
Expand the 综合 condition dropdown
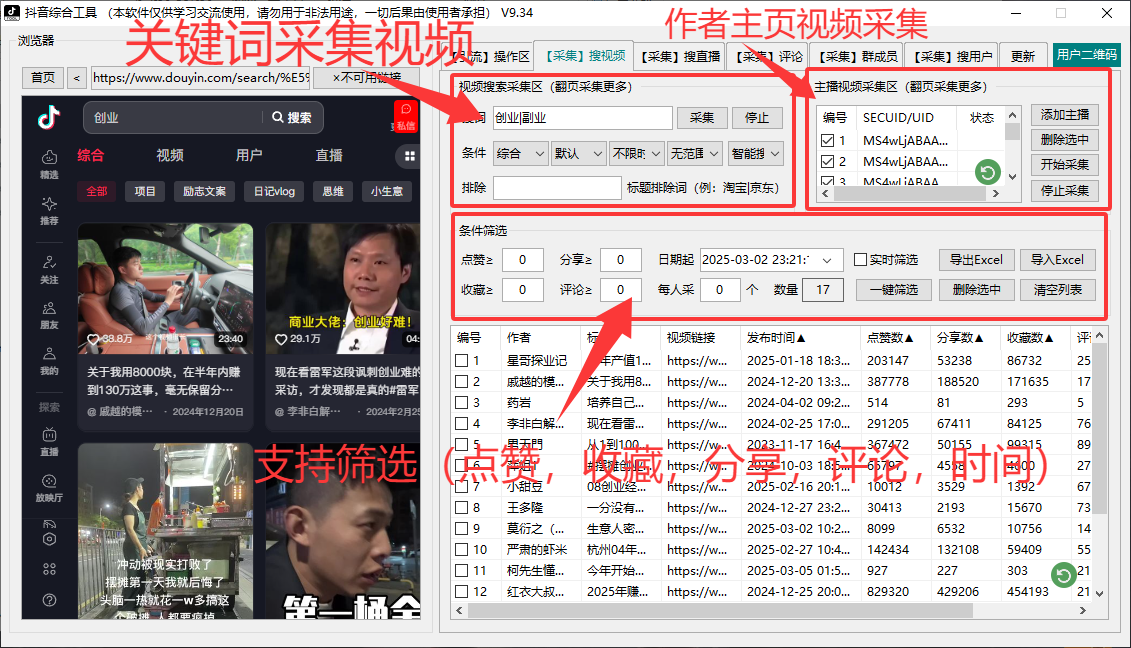point(520,154)
